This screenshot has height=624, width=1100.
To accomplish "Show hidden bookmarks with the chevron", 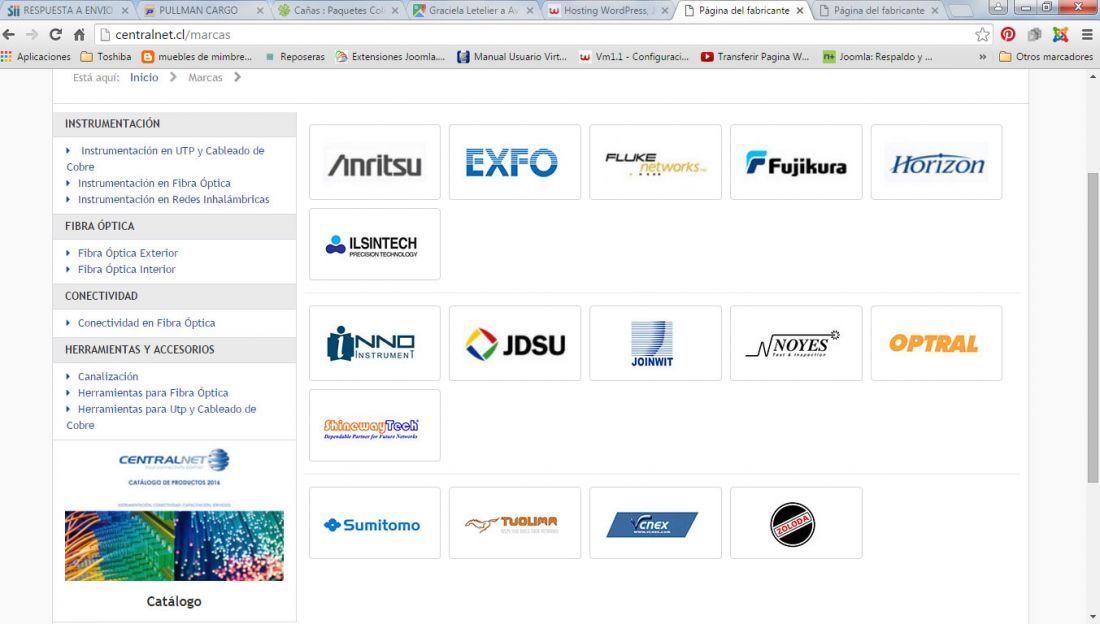I will tap(982, 57).
